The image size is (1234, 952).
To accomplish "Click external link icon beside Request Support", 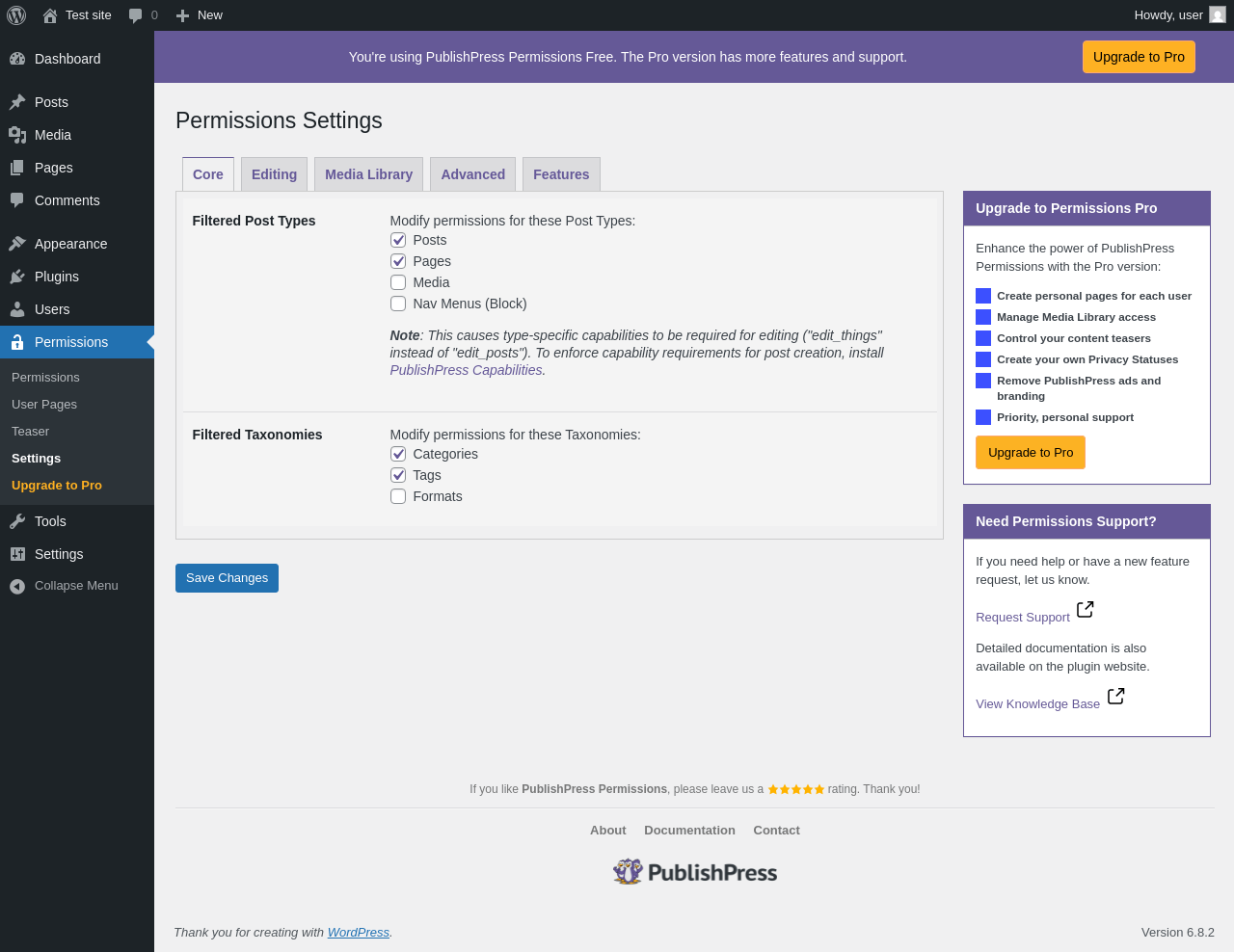I will 1086,609.
